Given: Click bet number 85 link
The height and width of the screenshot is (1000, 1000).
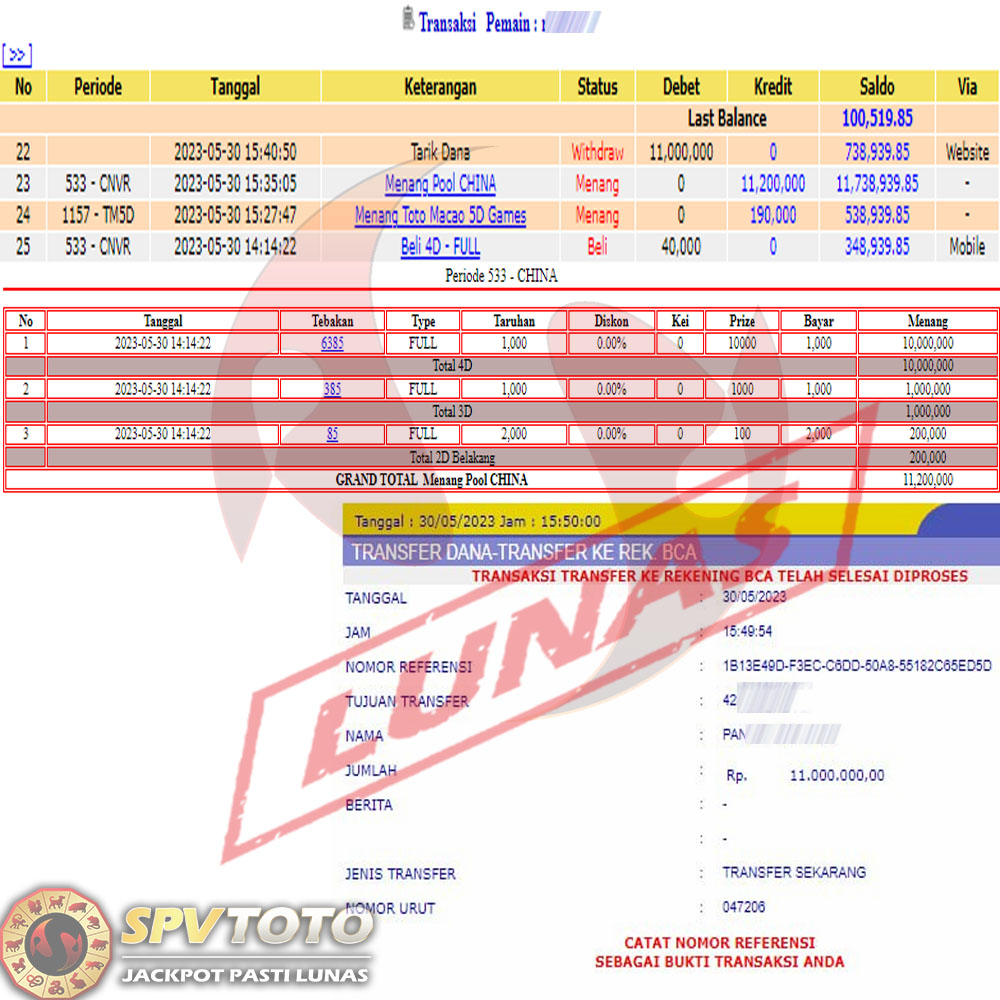Looking at the screenshot, I should click(332, 434).
